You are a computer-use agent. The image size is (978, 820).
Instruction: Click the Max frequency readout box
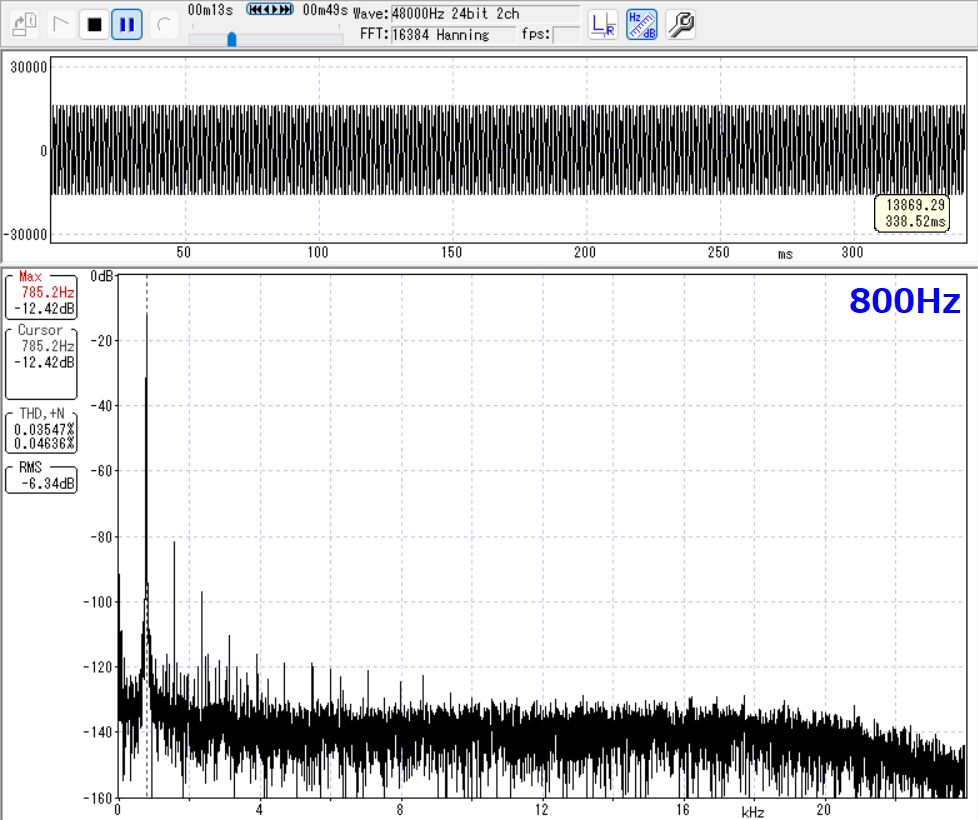[x=41, y=294]
